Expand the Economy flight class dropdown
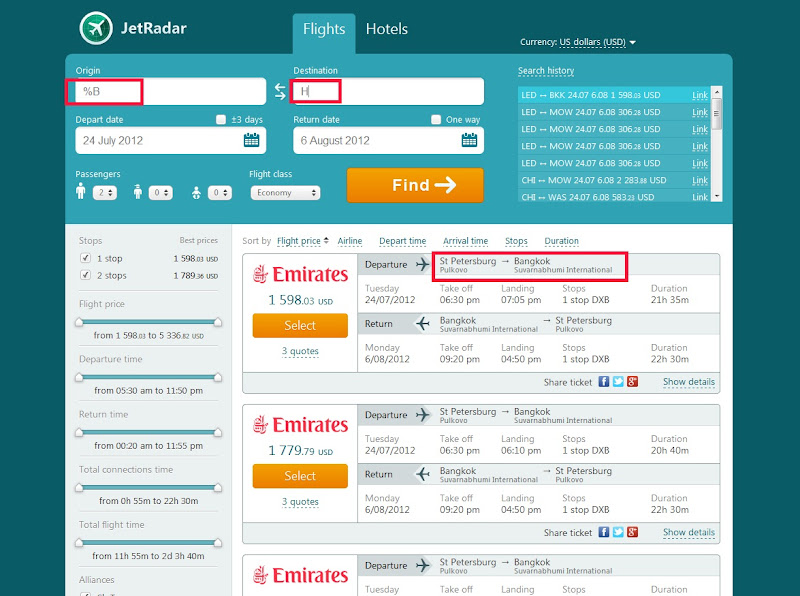 coord(285,193)
